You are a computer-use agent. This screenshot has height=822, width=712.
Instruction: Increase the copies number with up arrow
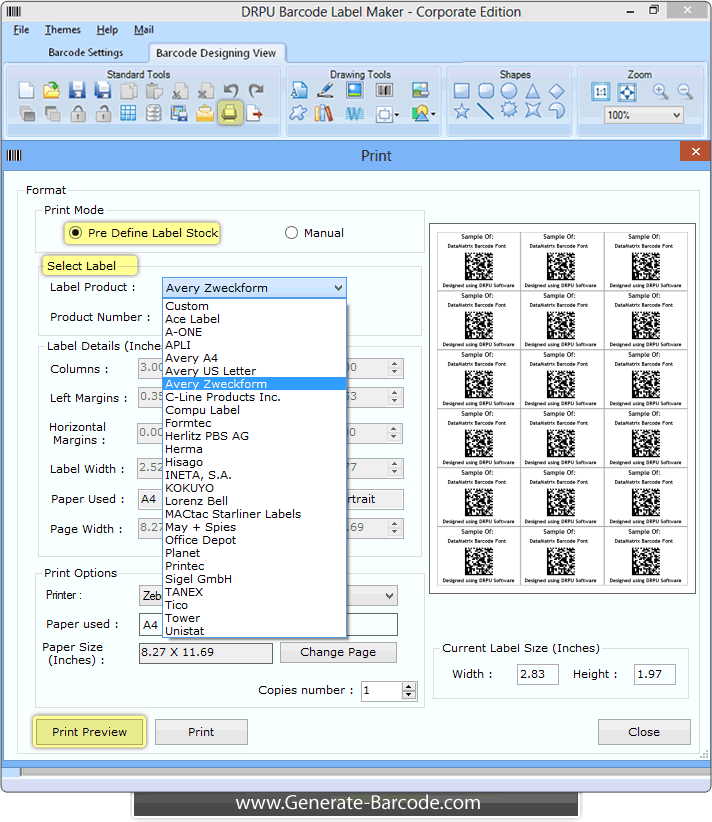click(x=409, y=687)
